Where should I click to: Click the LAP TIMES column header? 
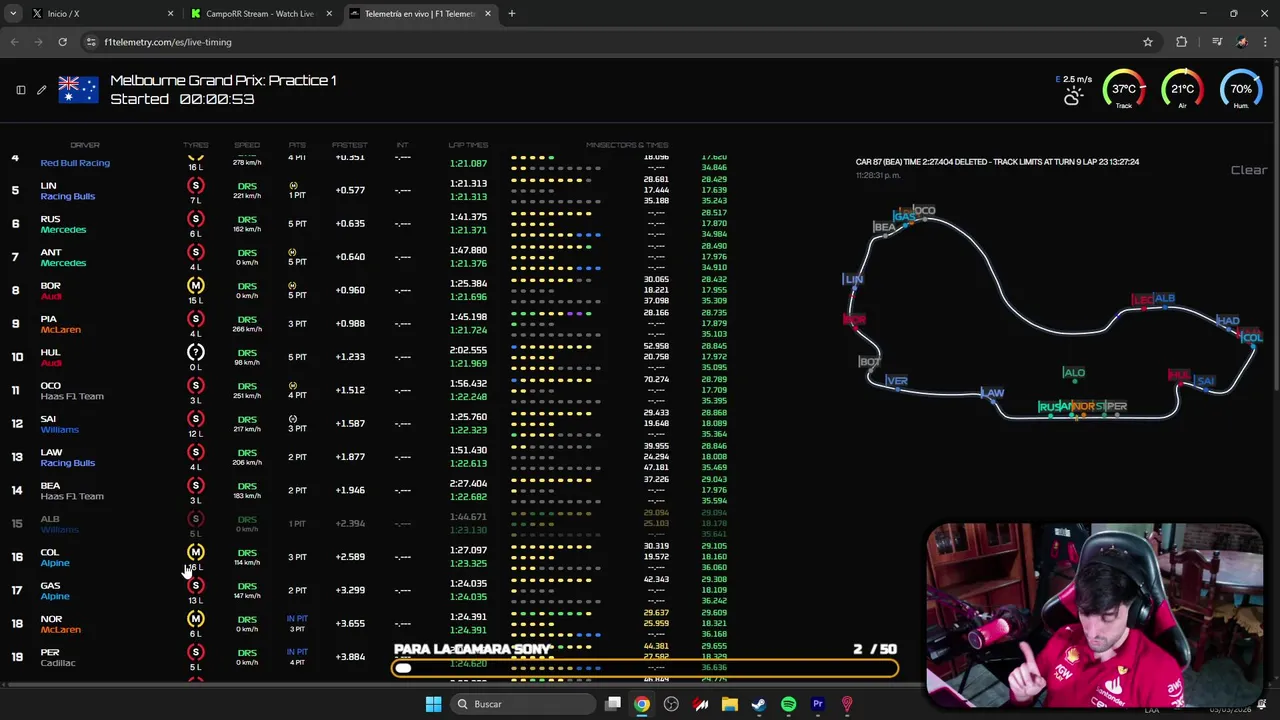click(x=468, y=145)
